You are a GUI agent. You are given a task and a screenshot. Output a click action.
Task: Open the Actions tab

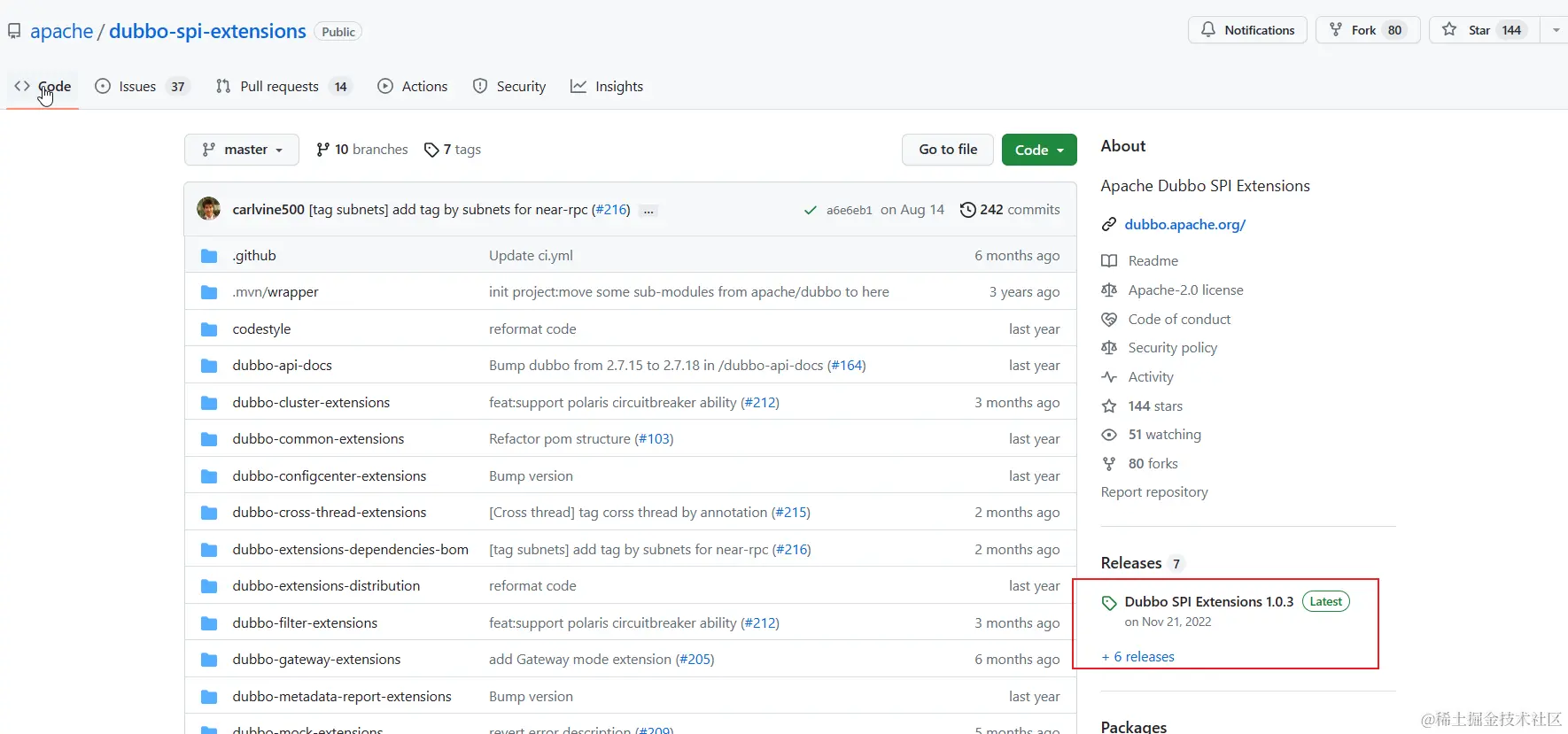[x=413, y=87]
